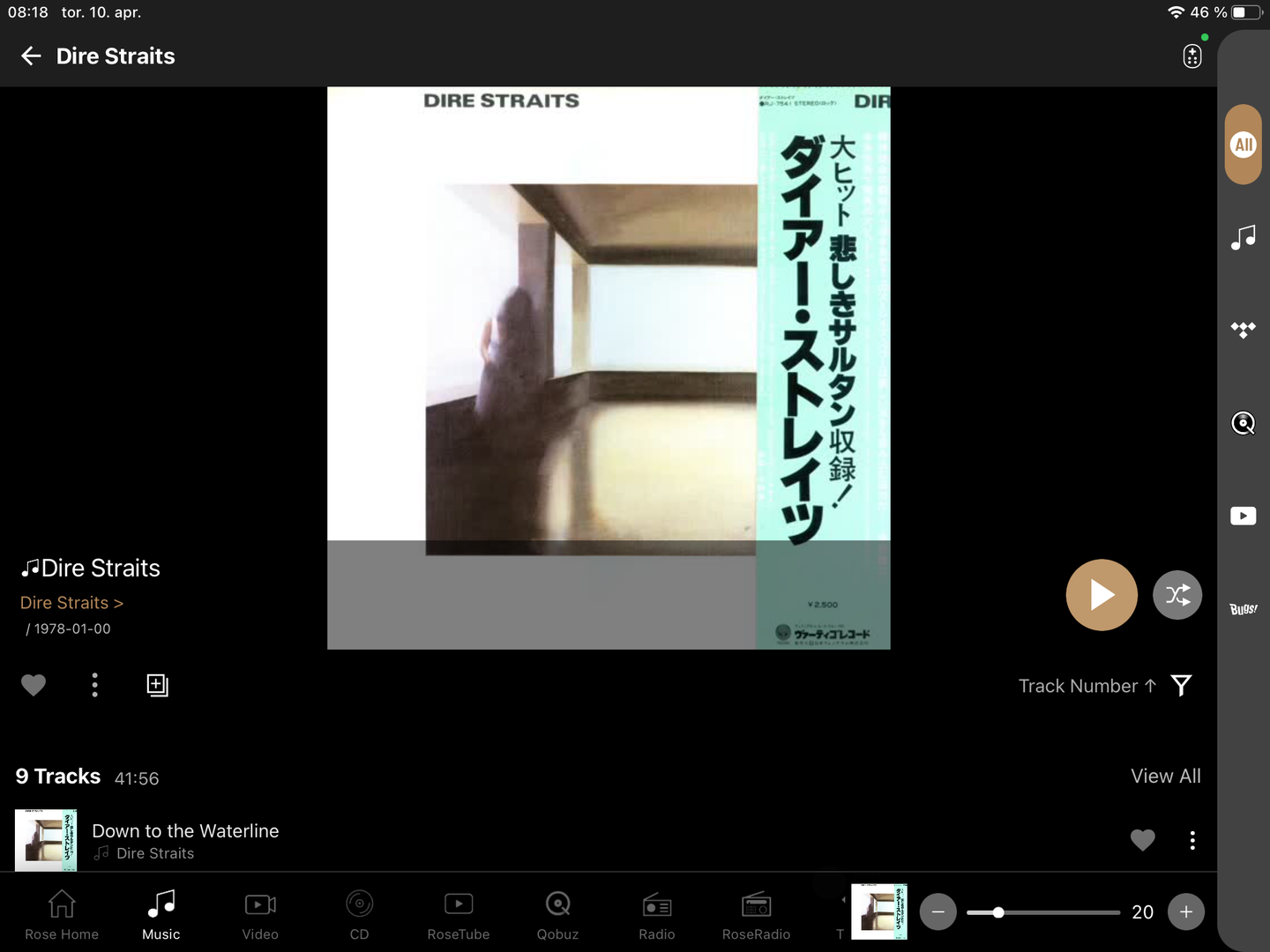Check the Wi-Fi status indicator
1270x952 pixels.
coord(1176,12)
